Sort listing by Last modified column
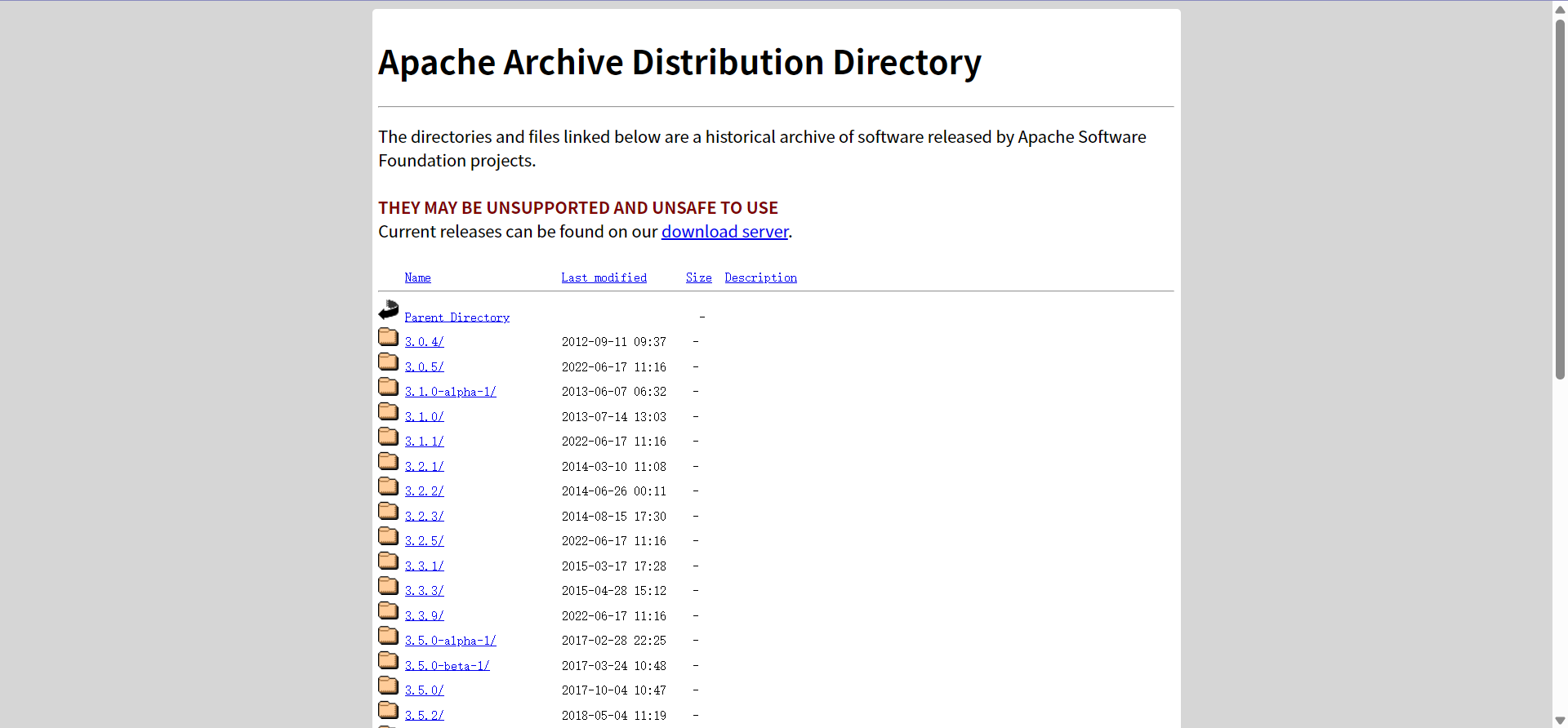 coord(604,277)
